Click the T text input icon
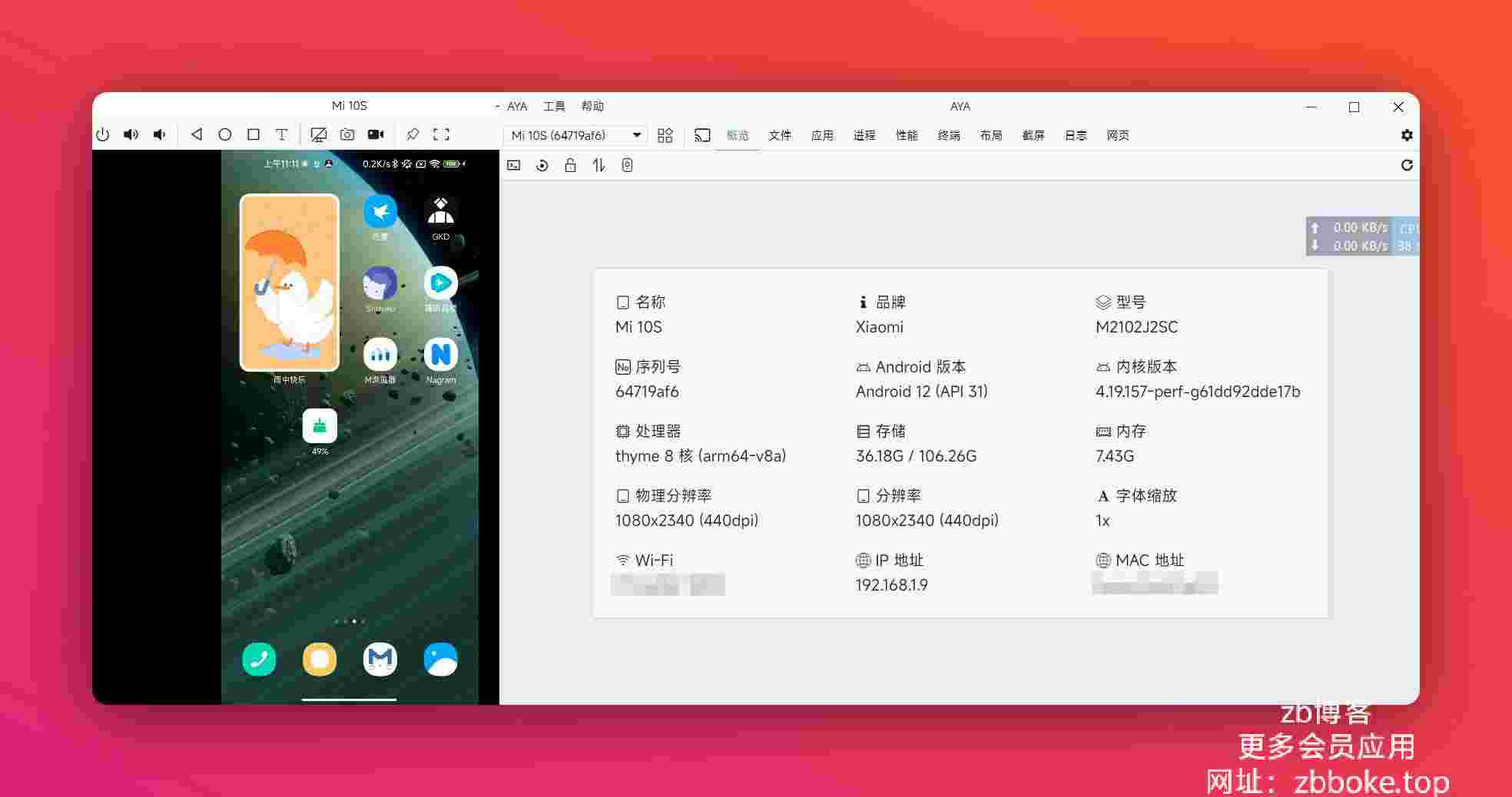The height and width of the screenshot is (797, 1512). (282, 134)
